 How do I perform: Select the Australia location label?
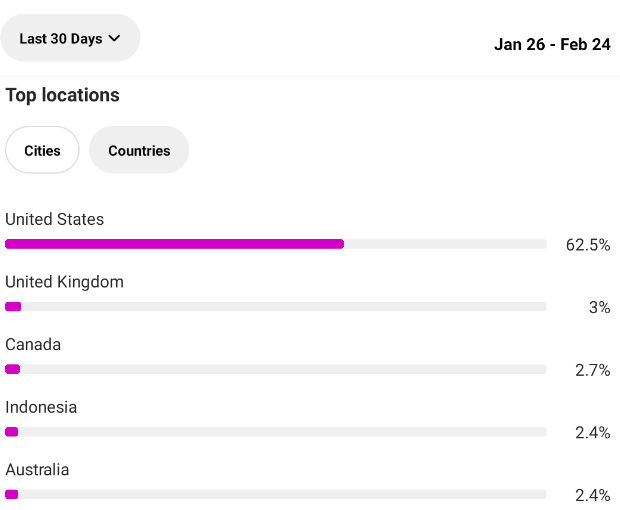point(39,469)
